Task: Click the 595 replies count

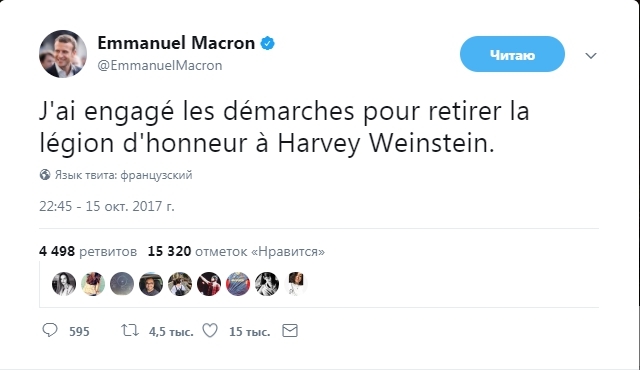Action: coord(79,332)
